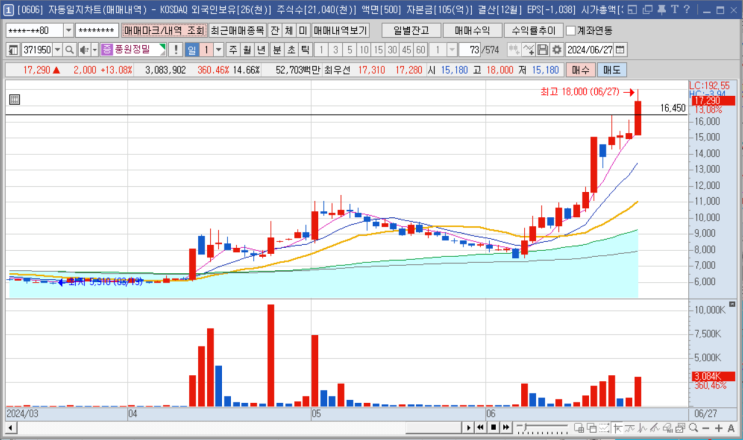Click the crosshair line tool icon at the bottom
The width and height of the screenshot is (743, 440).
pos(617,428)
